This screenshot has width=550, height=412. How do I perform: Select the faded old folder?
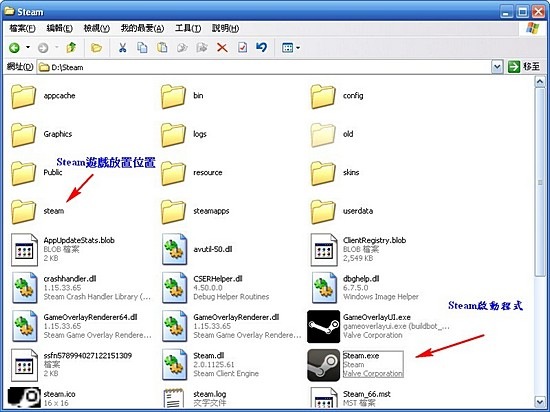(x=332, y=134)
